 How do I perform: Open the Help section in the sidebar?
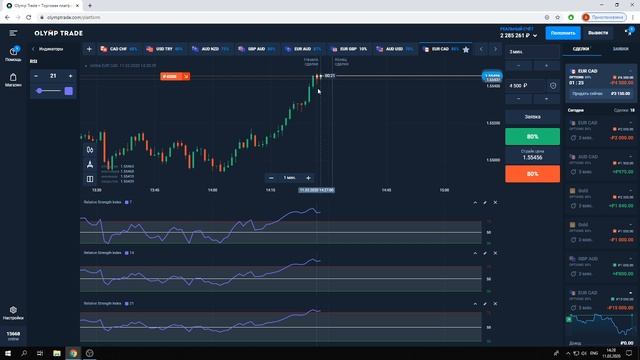tap(13, 54)
